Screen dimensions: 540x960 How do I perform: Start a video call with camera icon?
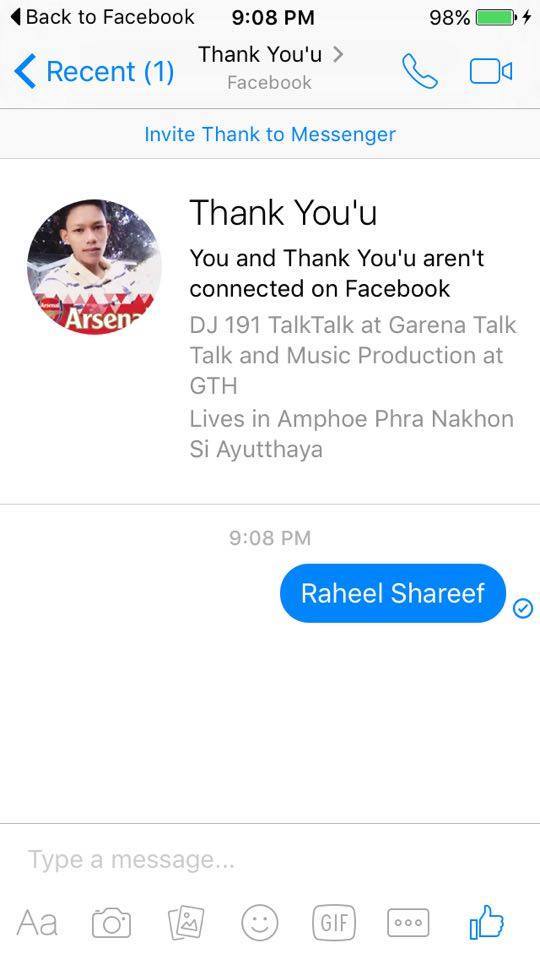click(491, 71)
